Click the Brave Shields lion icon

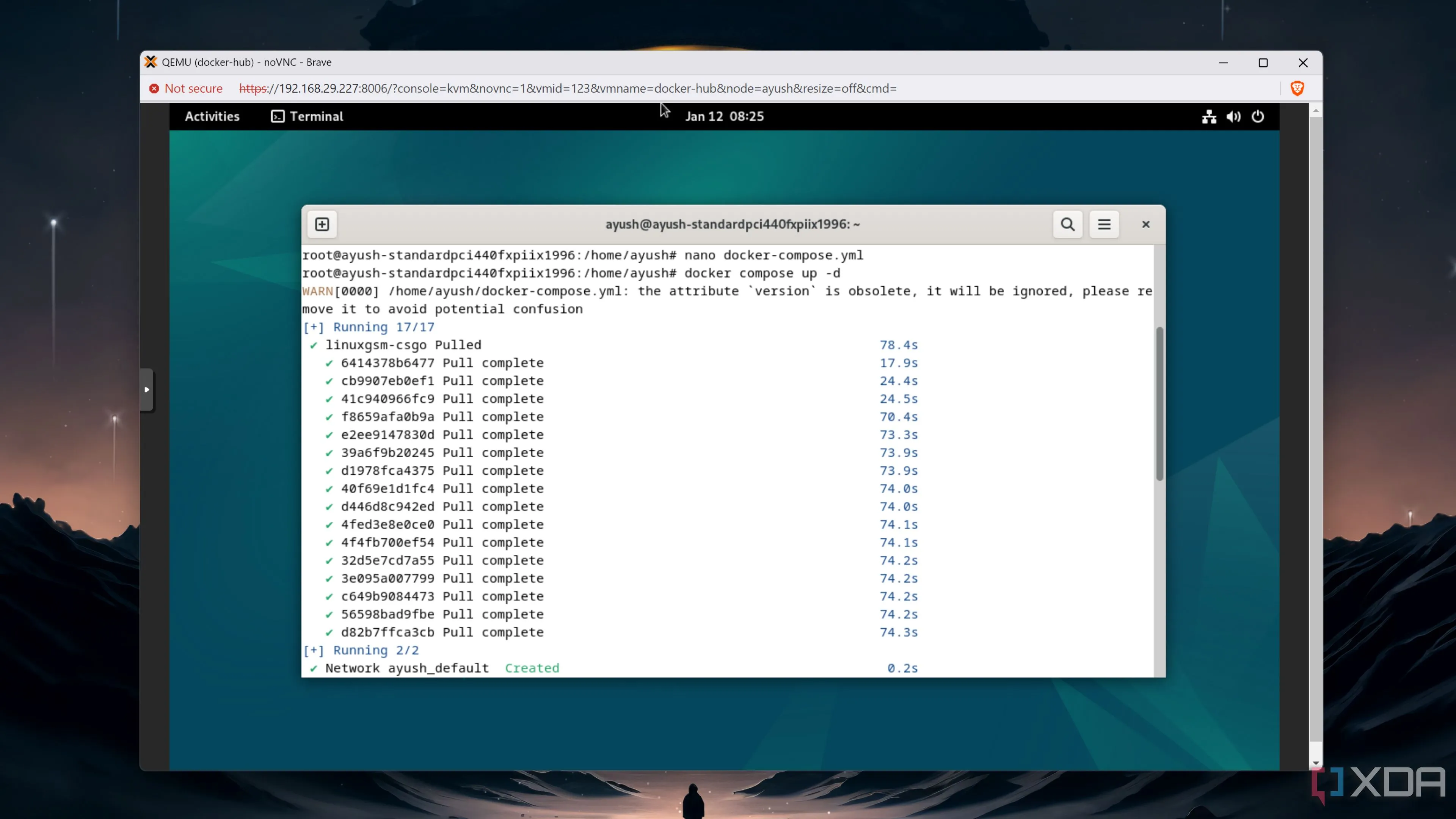click(1297, 88)
